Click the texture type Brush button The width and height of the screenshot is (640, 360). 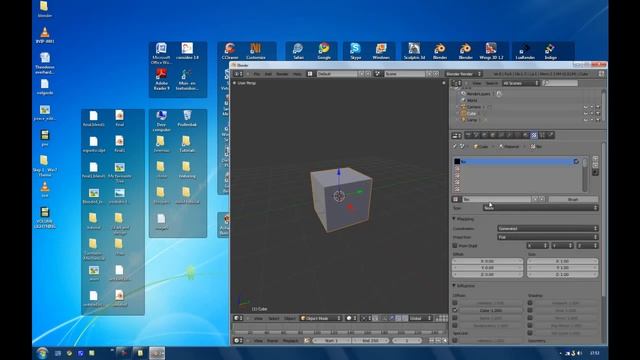573,199
